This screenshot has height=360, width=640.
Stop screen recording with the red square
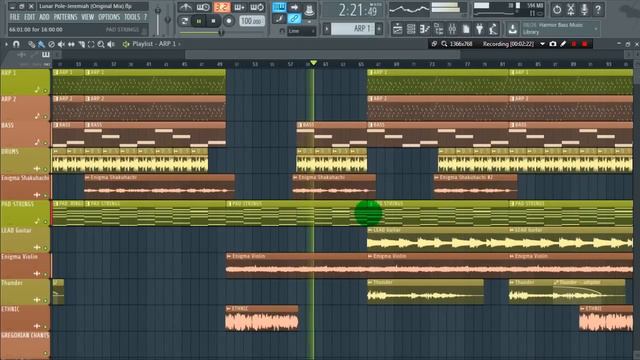[584, 44]
